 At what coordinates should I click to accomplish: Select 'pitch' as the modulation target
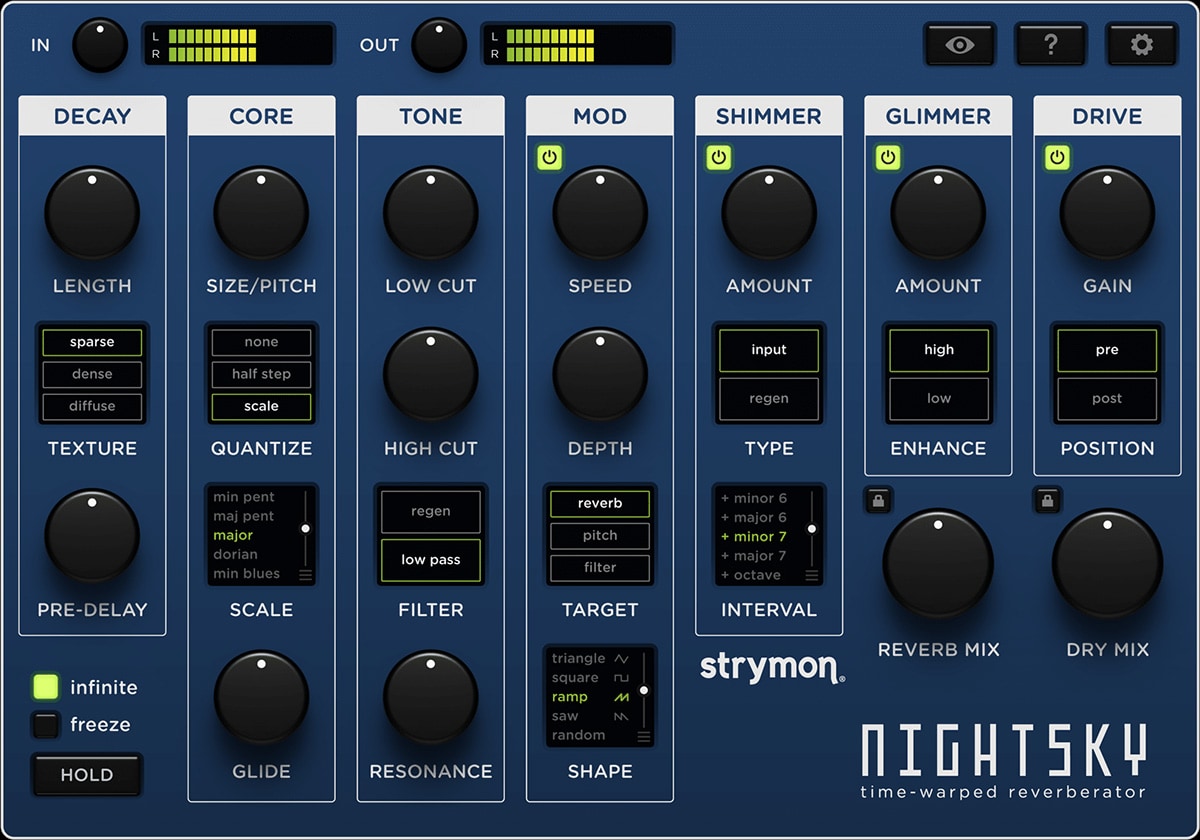599,536
